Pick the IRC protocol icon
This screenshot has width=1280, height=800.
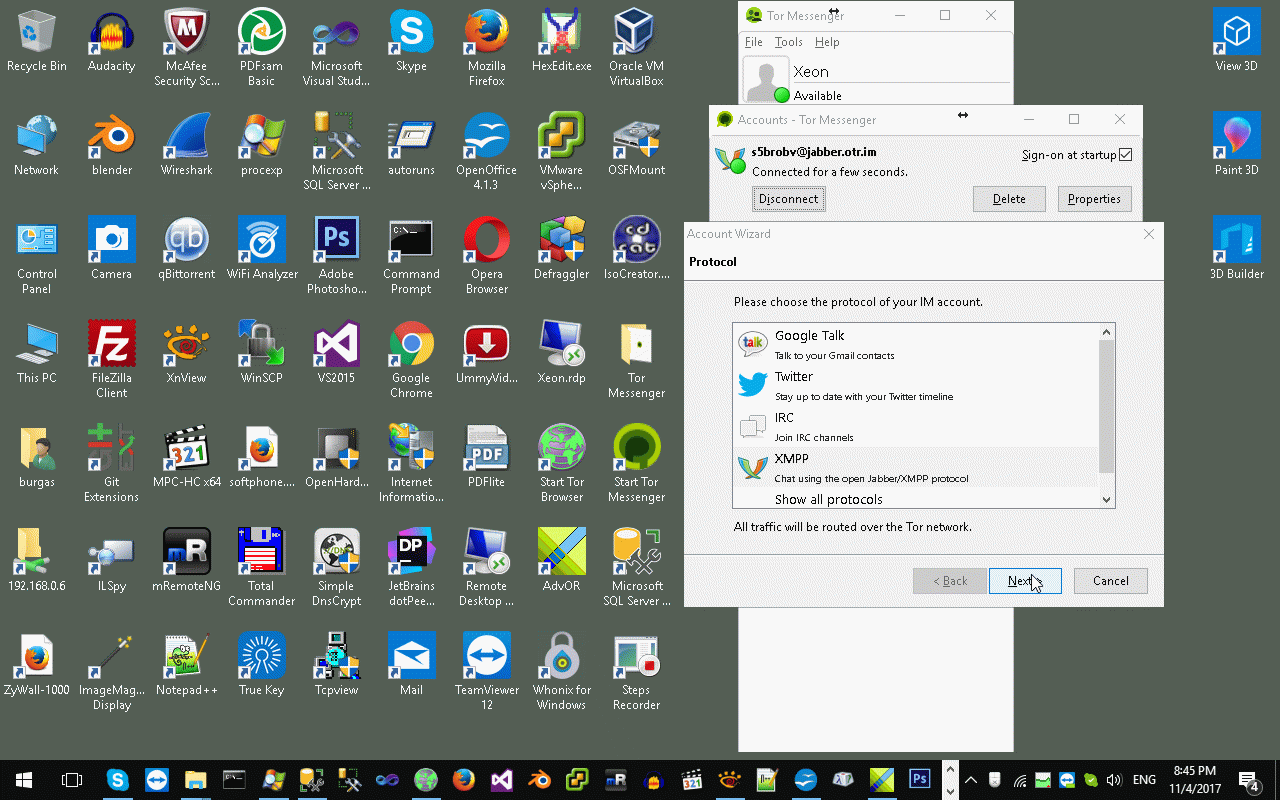(x=752, y=427)
